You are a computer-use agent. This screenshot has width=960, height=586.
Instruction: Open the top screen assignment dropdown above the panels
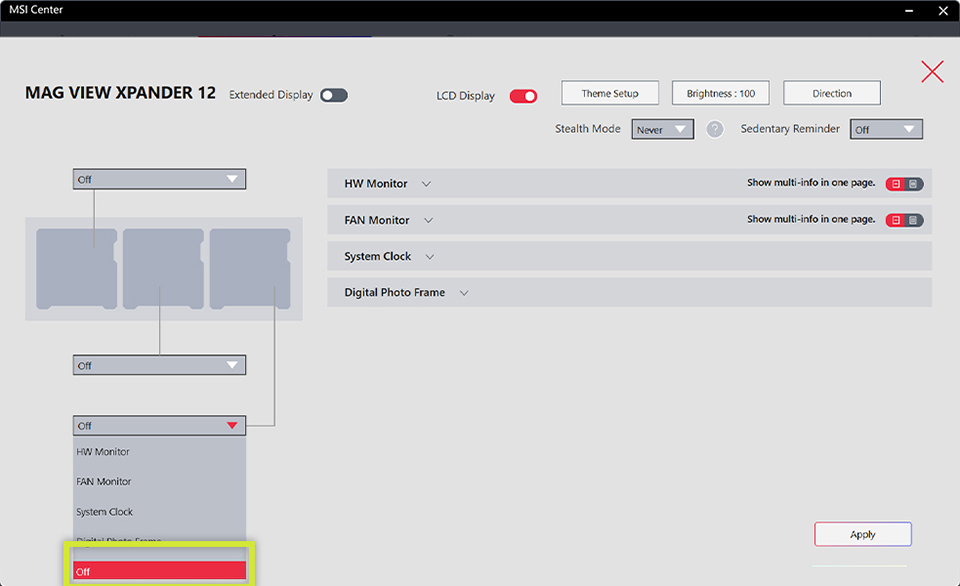click(x=159, y=179)
